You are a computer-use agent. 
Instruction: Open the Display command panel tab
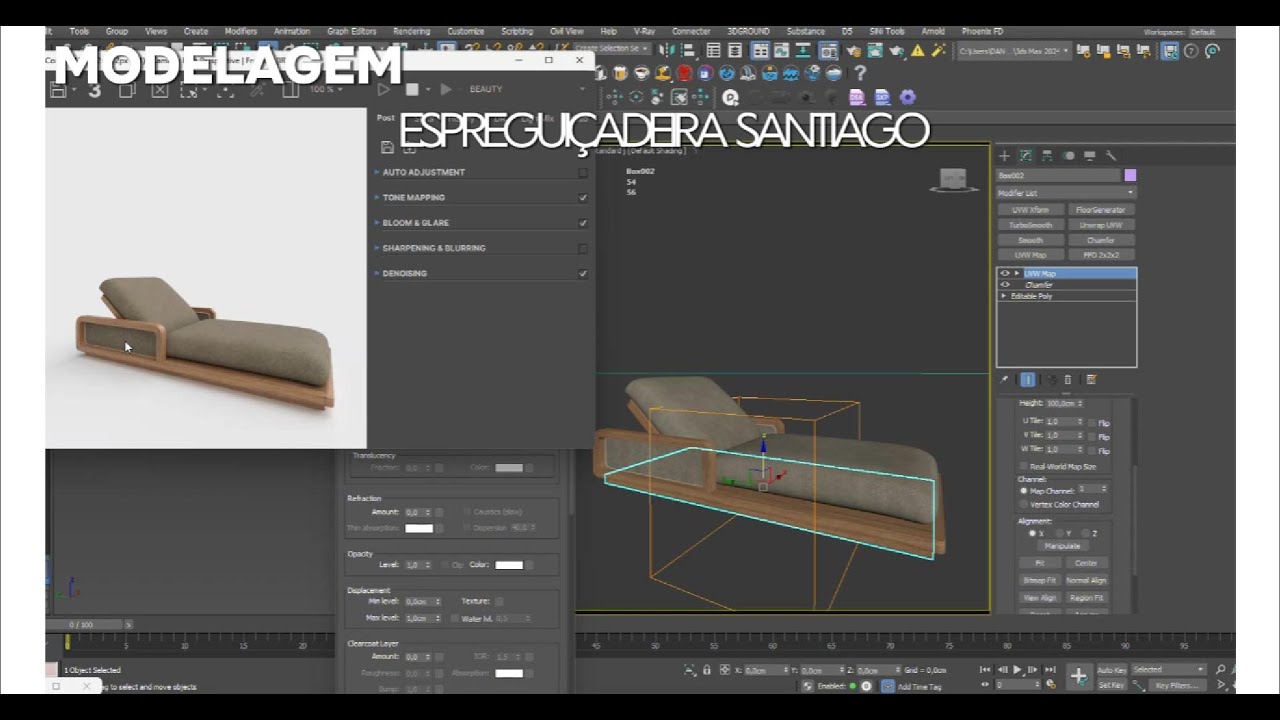[x=1089, y=156]
